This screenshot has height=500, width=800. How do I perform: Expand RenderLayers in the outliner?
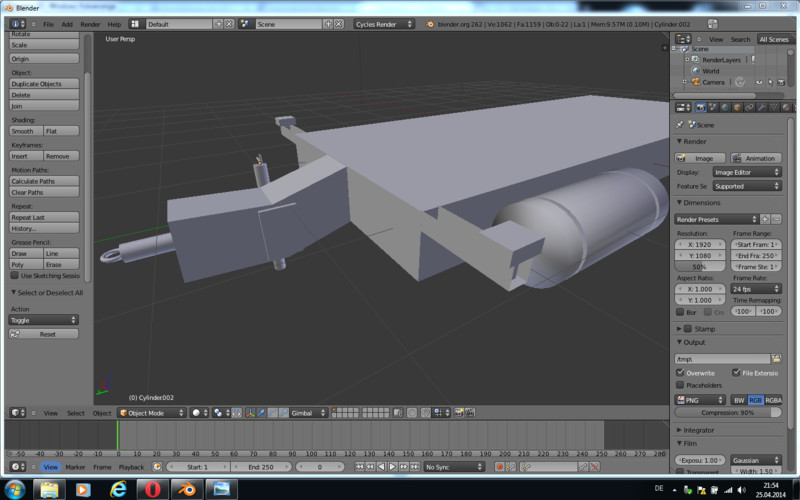(687, 60)
